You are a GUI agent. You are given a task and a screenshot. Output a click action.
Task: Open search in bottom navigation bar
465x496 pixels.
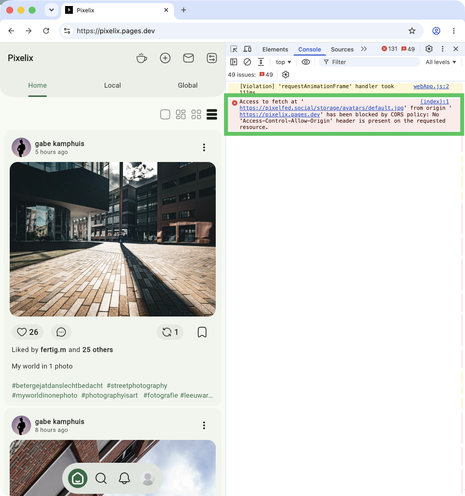101,479
